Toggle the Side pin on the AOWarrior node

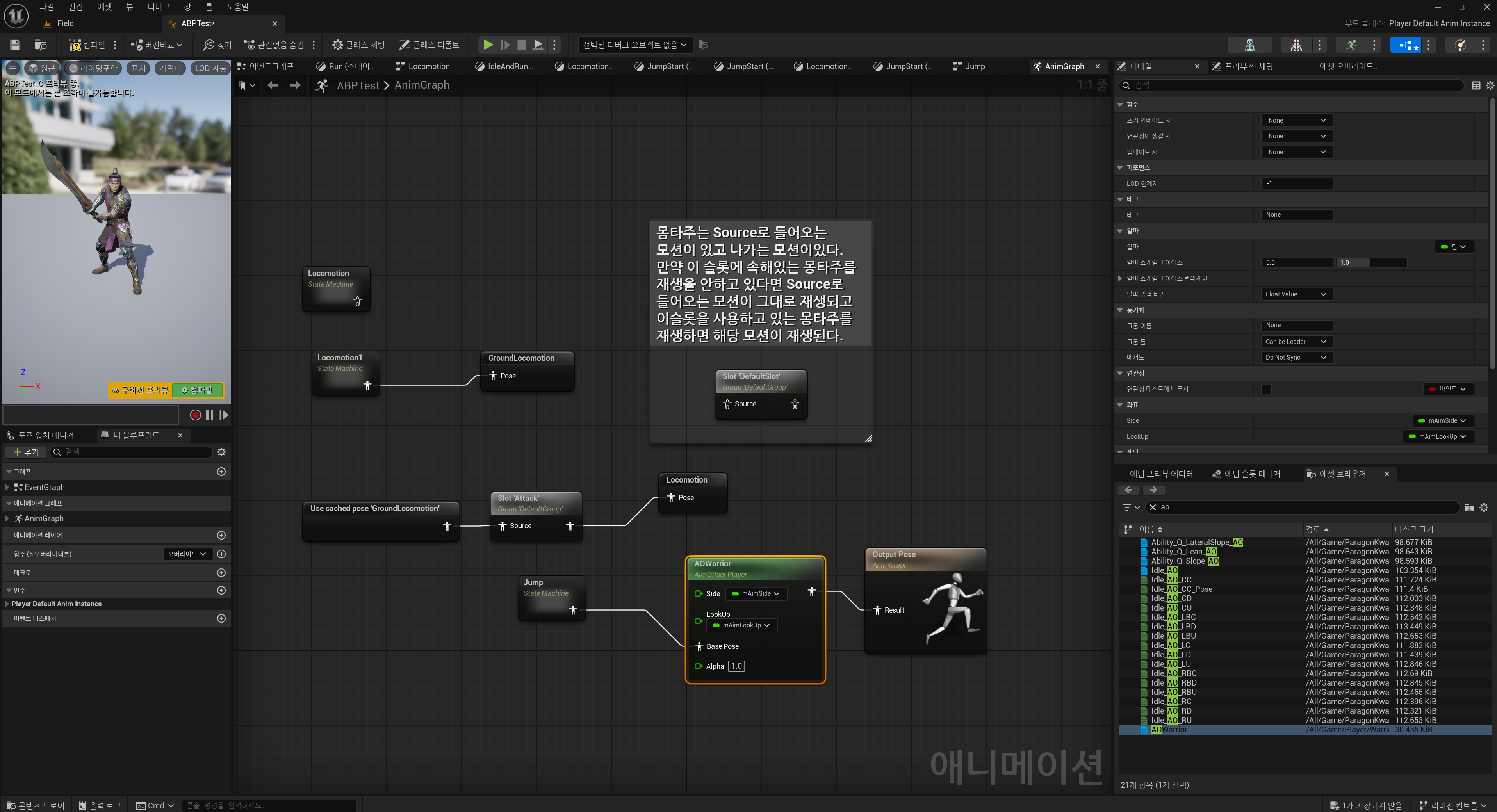pyautogui.click(x=698, y=594)
